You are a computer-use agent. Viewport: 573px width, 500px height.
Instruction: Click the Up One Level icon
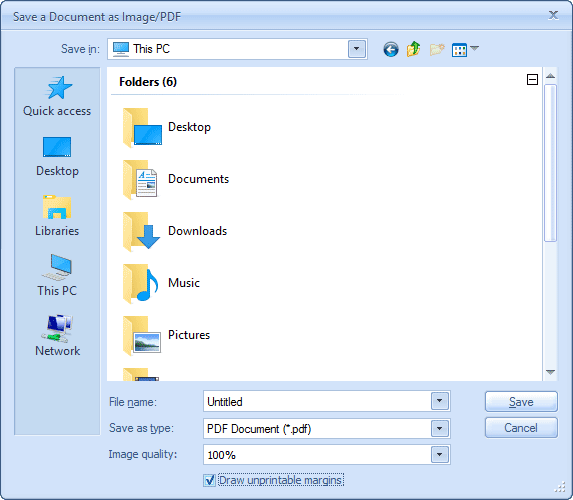(413, 49)
